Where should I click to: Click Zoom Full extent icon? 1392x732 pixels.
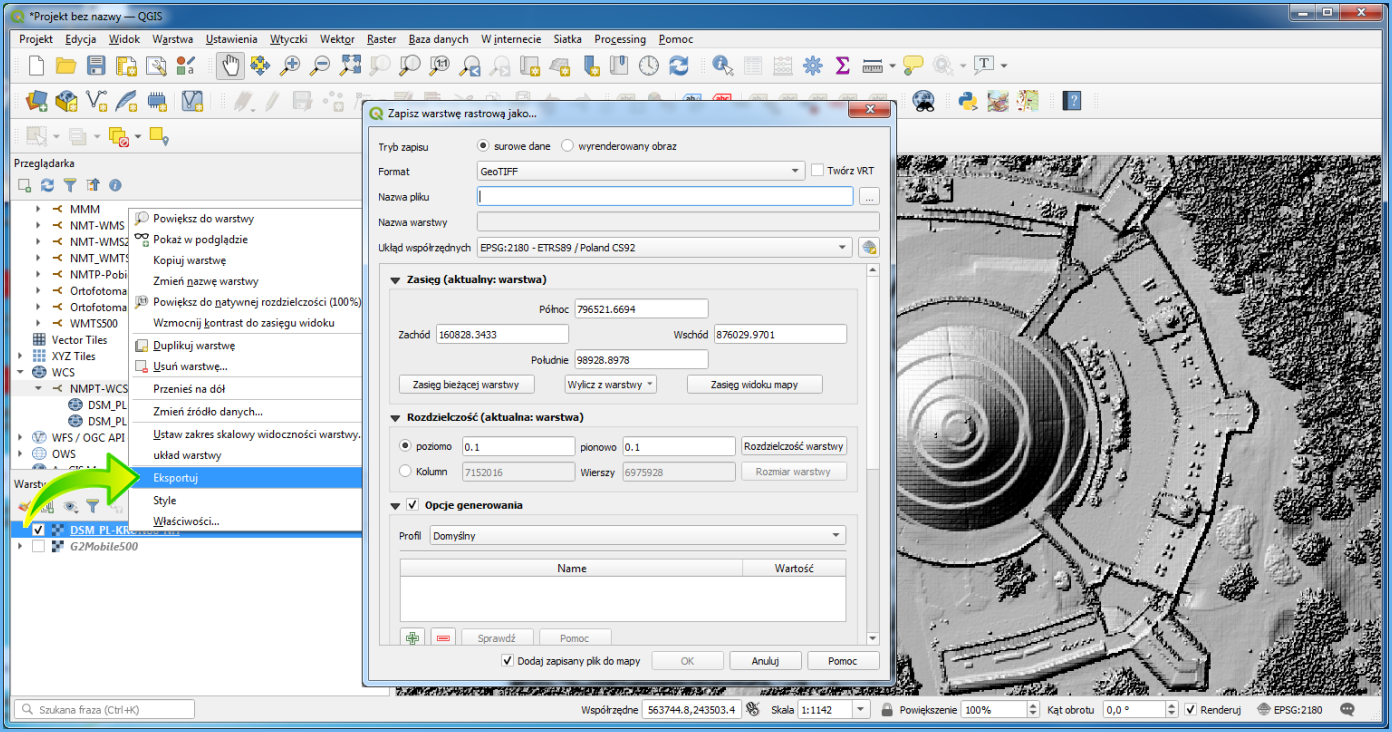click(350, 66)
